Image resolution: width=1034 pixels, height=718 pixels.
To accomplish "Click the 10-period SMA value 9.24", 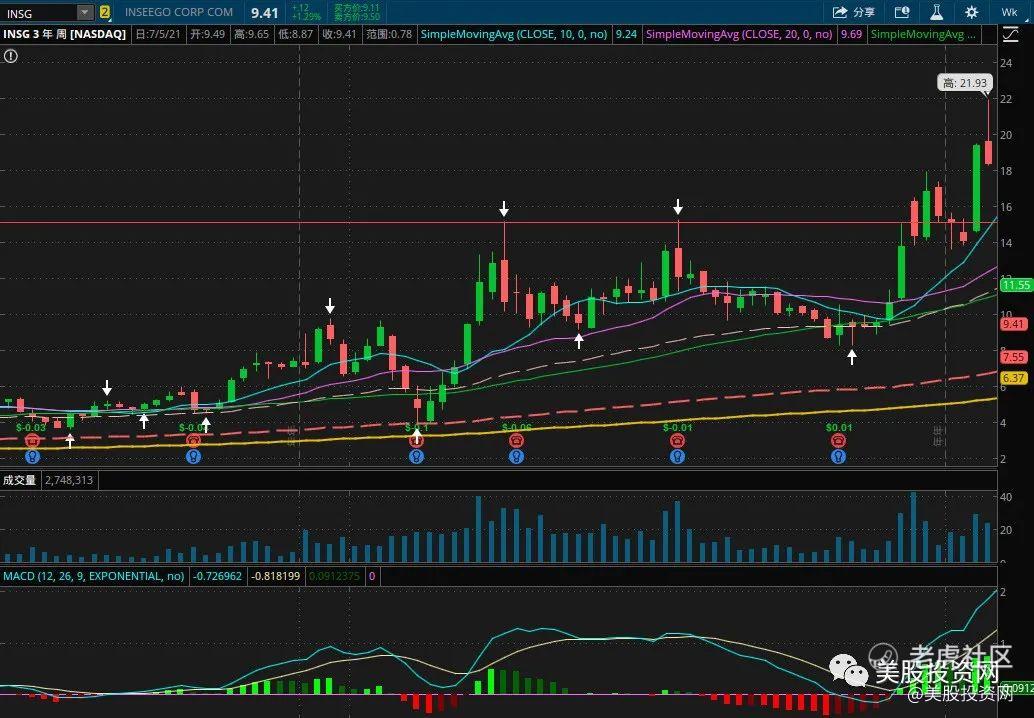I will point(626,34).
